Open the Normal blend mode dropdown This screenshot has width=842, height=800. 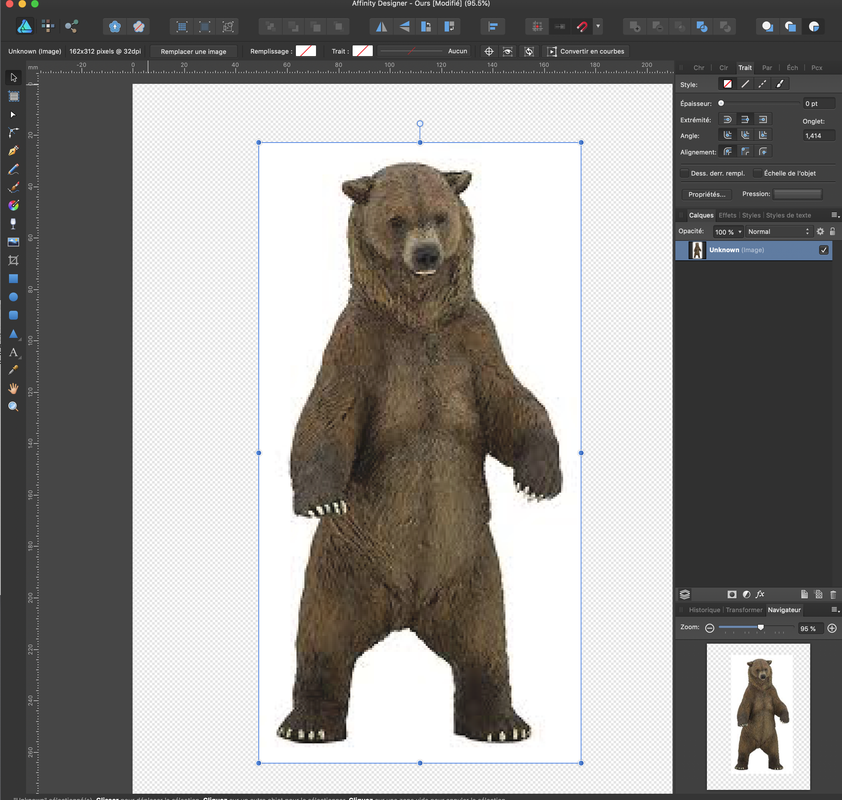778,231
